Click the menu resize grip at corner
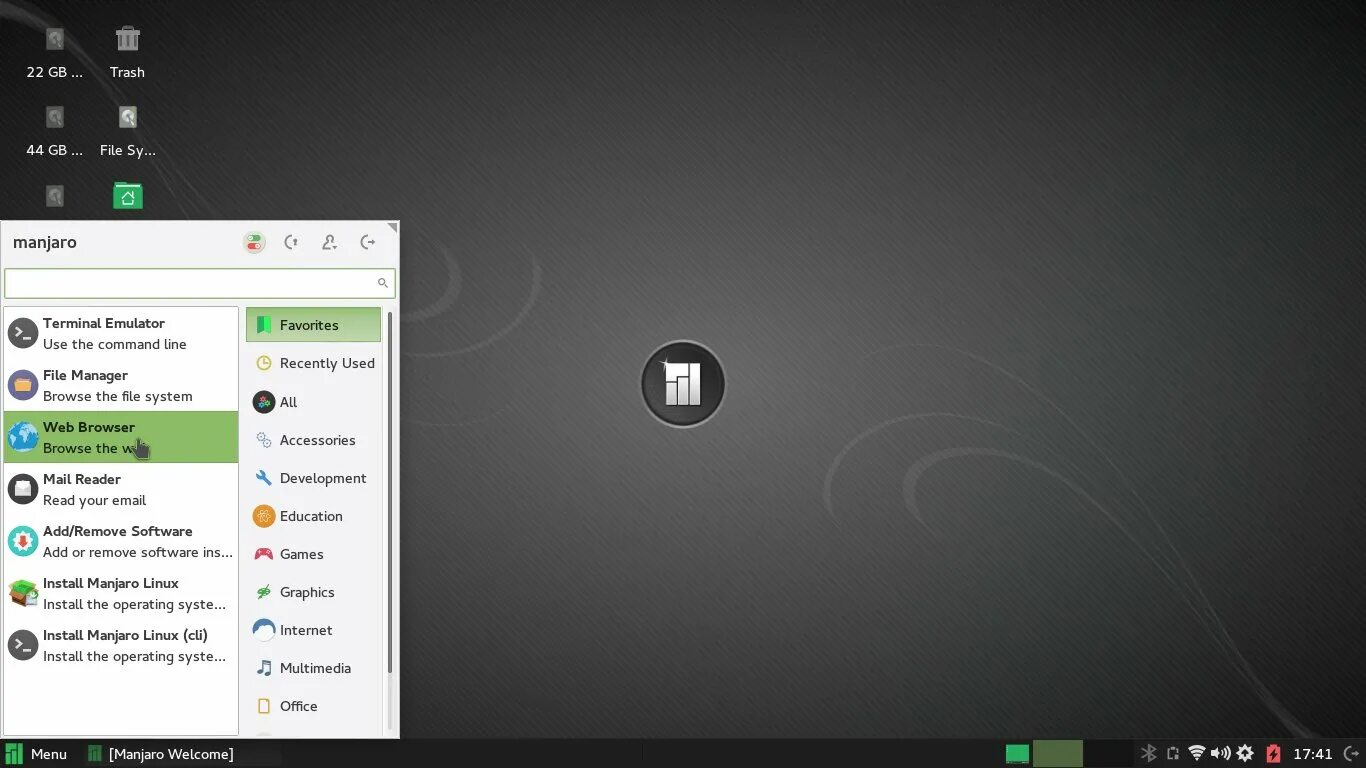 pos(394,227)
